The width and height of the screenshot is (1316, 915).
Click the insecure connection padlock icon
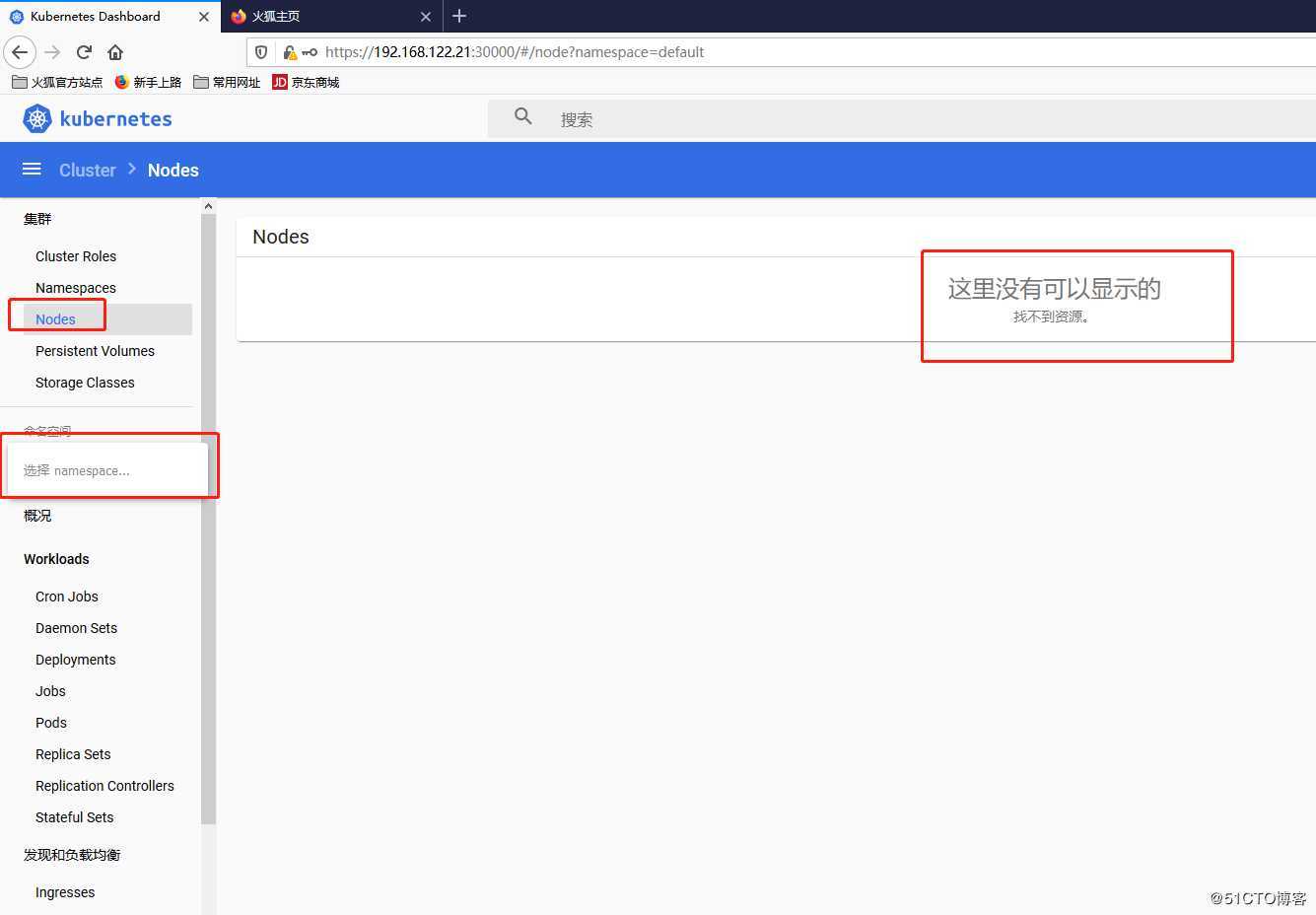pyautogui.click(x=290, y=52)
